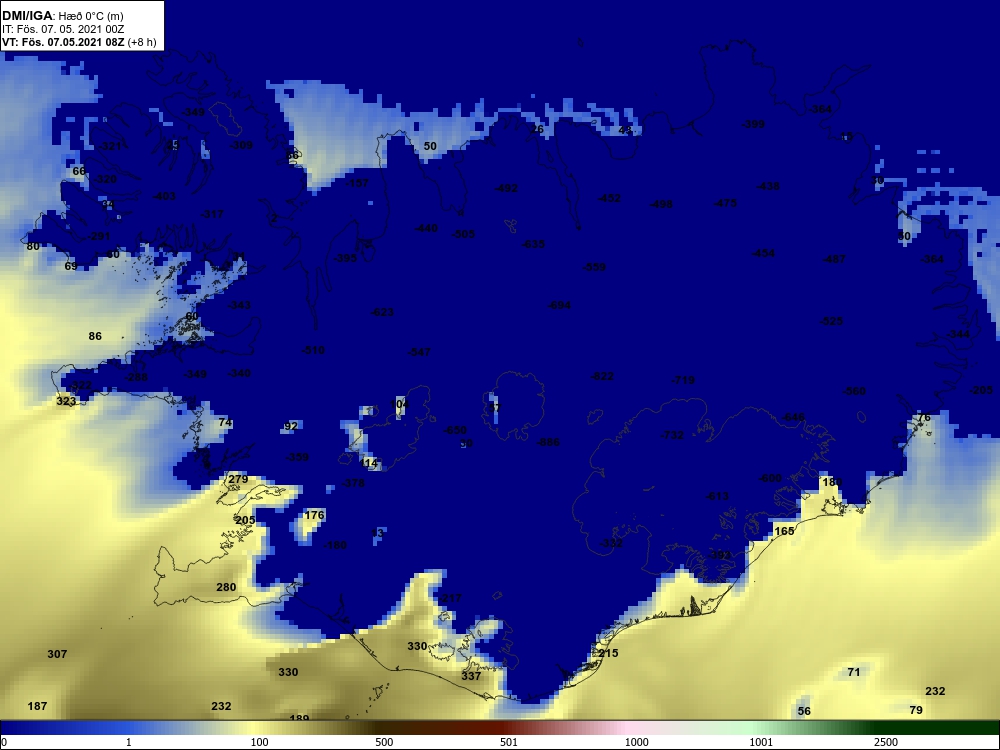Click the map value '79'
The height and width of the screenshot is (750, 1000).
click(916, 710)
